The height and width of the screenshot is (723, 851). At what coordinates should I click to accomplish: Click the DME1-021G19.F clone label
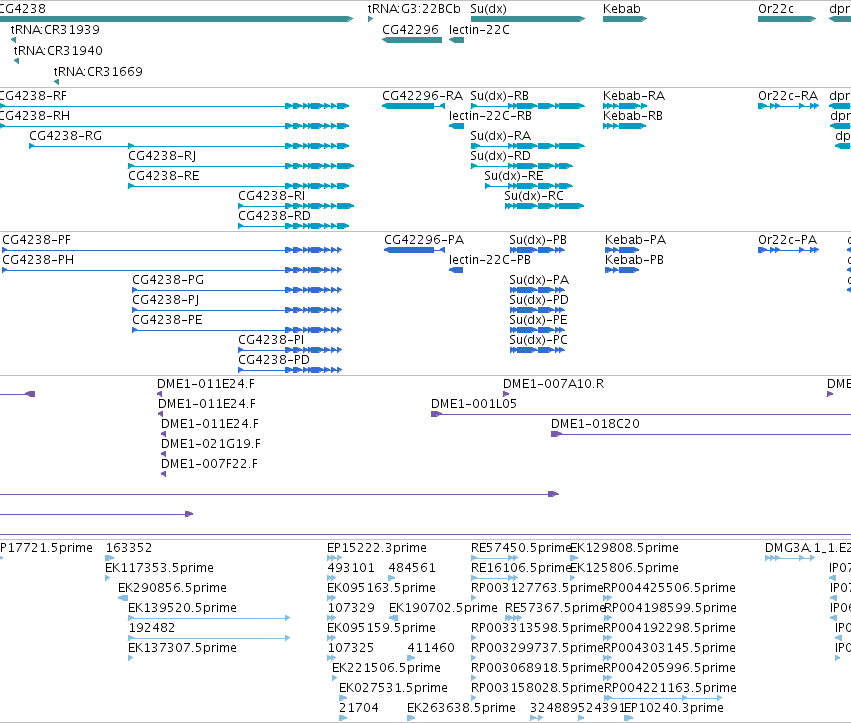point(211,444)
